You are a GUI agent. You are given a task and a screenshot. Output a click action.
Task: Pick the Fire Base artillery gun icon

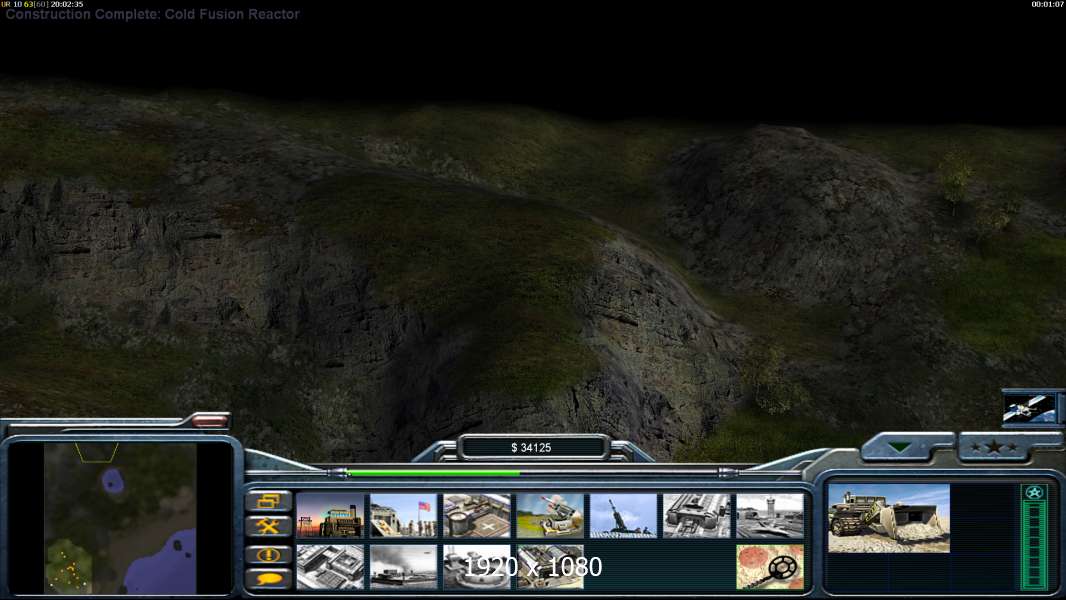pyautogui.click(x=623, y=516)
